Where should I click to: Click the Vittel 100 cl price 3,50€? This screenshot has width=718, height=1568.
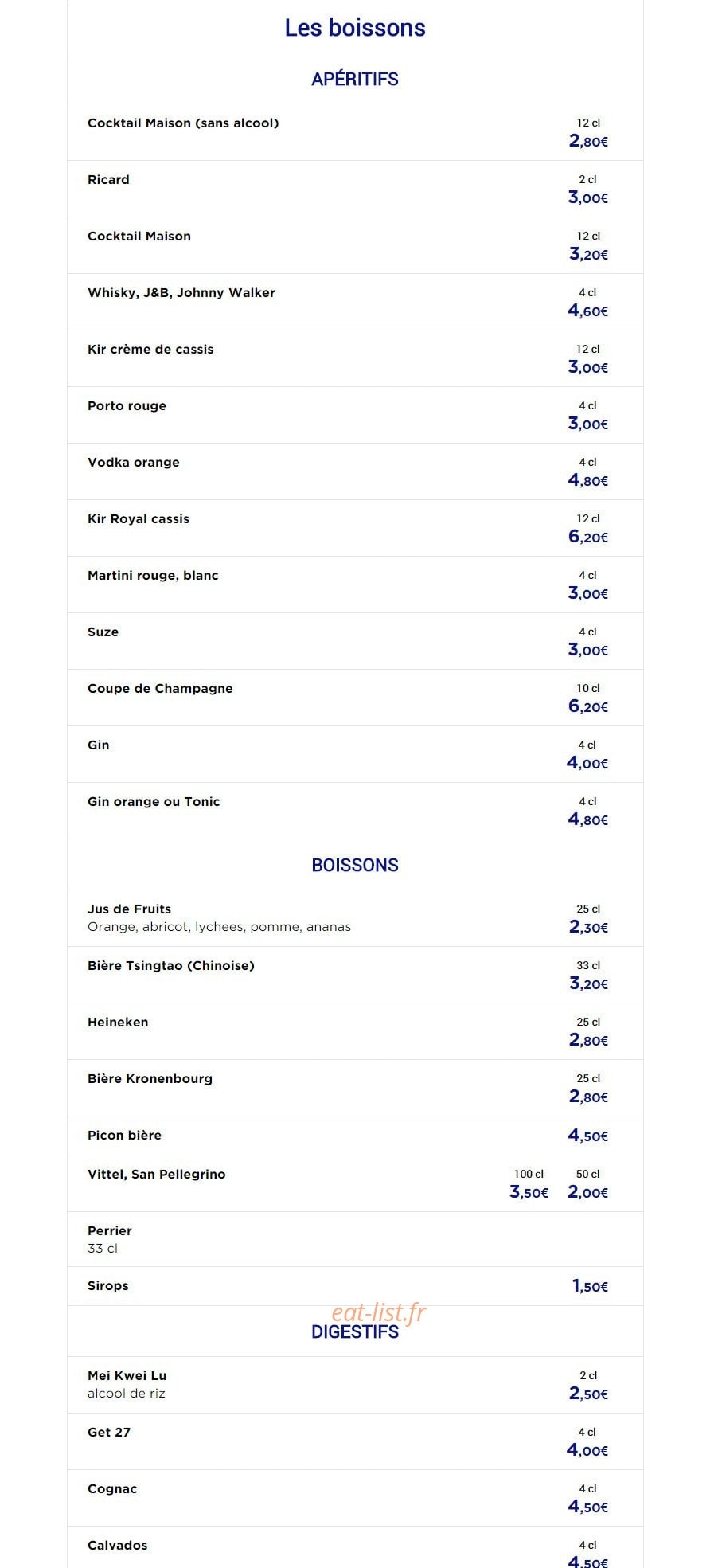tap(529, 1192)
